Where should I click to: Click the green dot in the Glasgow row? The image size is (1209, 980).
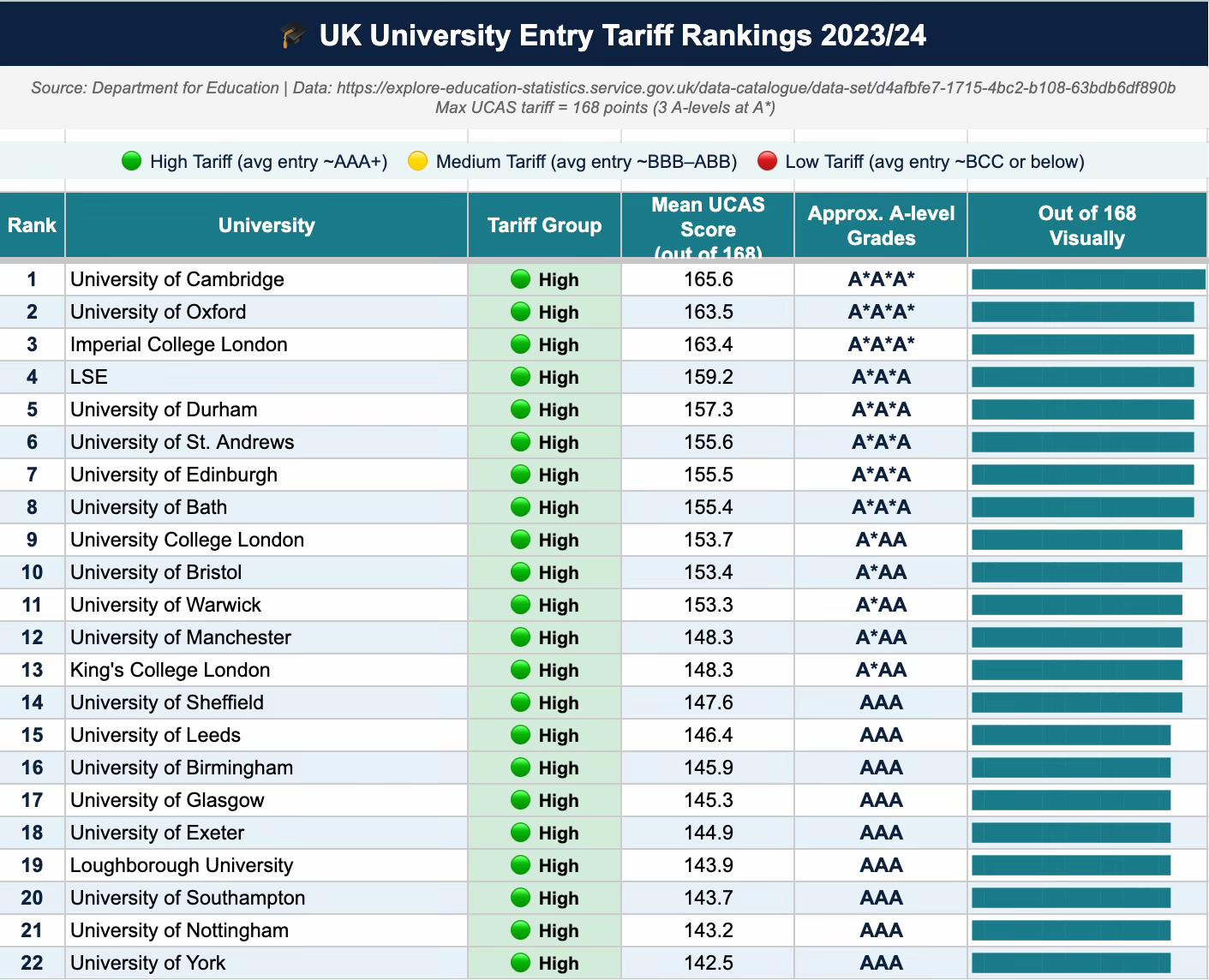coord(520,800)
